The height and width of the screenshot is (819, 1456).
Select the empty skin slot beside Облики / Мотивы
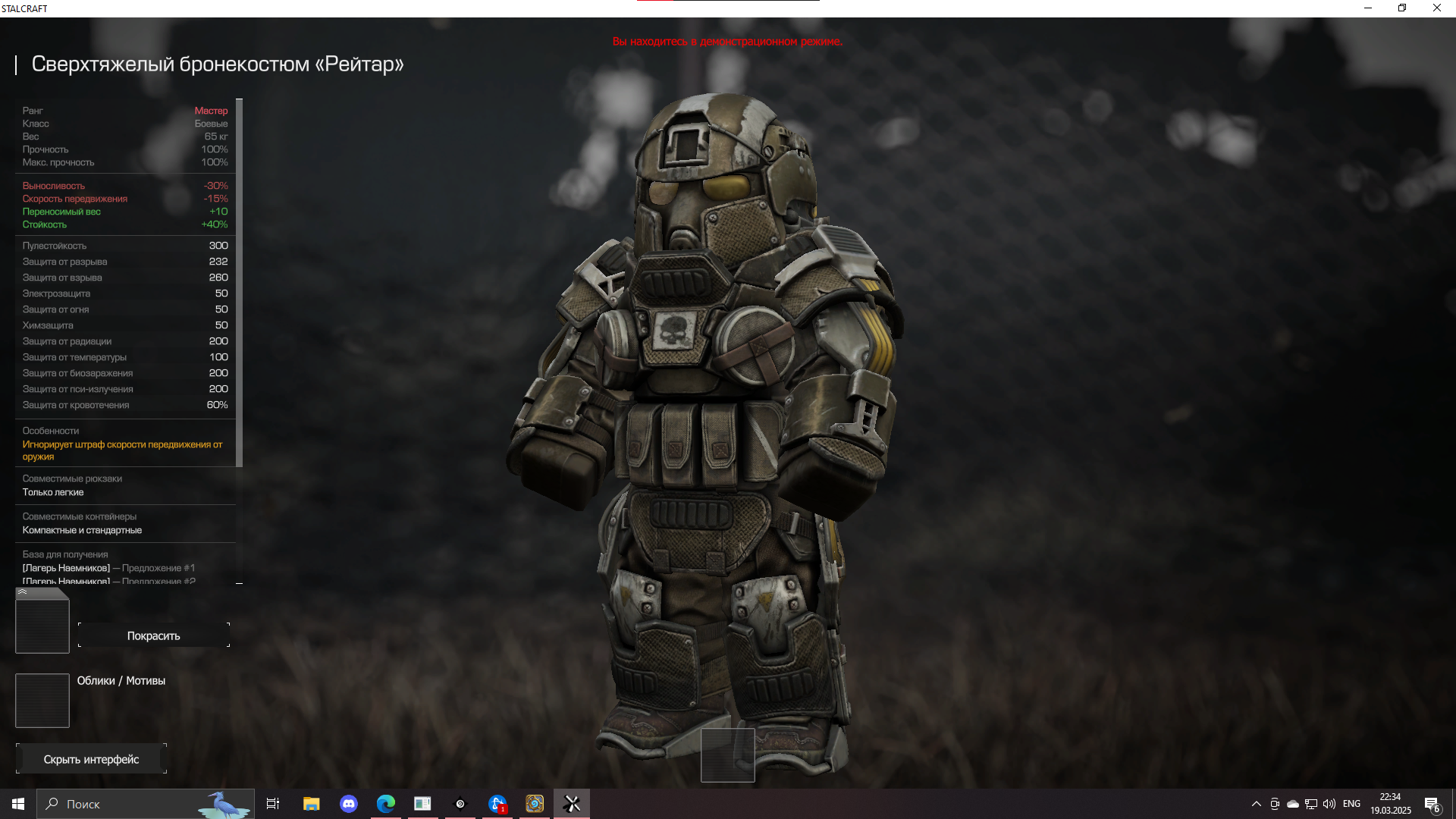[x=42, y=701]
